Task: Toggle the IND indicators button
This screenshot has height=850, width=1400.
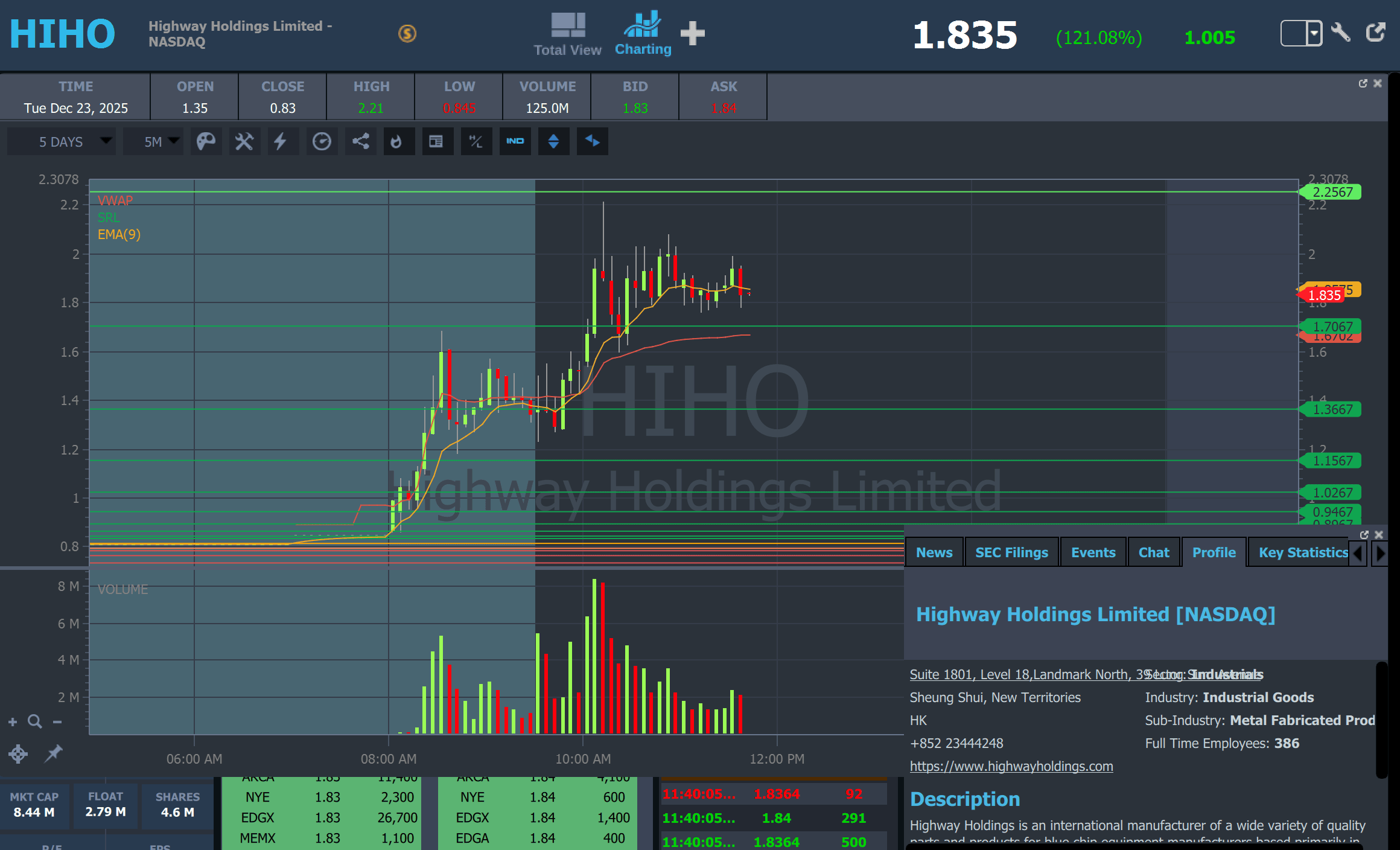Action: 515,142
